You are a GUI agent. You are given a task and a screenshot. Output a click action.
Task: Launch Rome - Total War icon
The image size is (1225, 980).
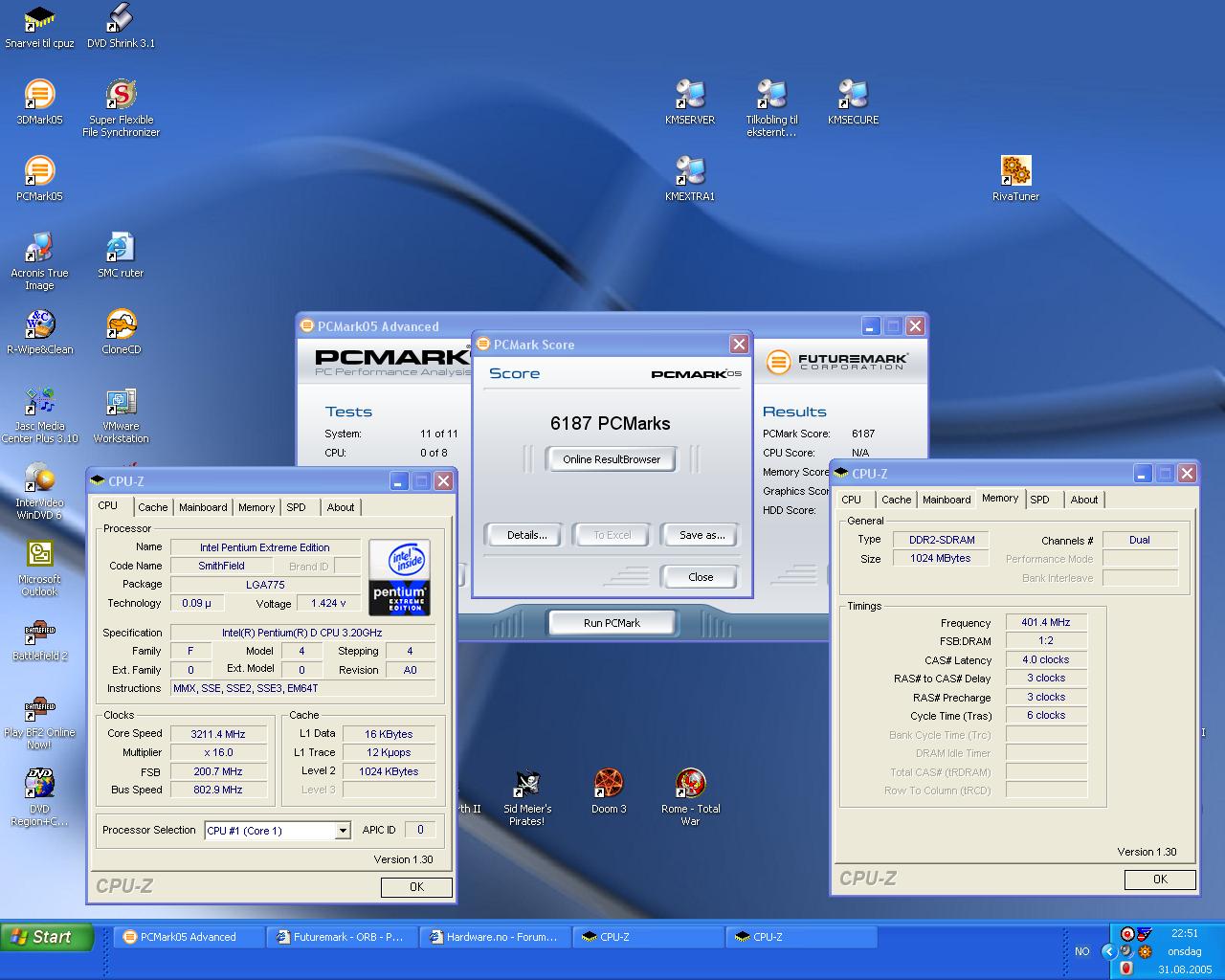click(690, 797)
